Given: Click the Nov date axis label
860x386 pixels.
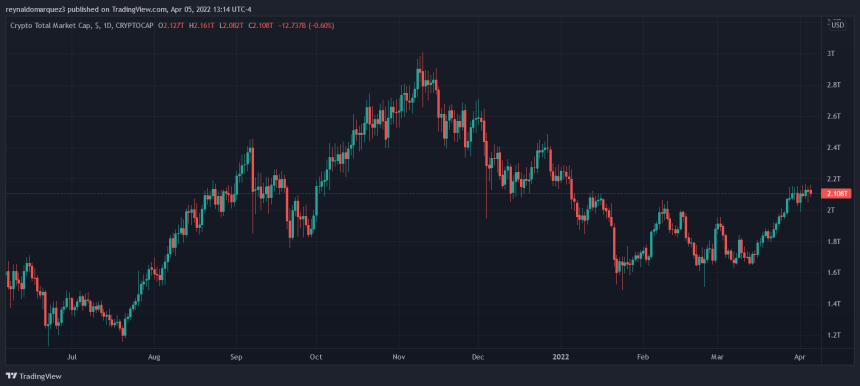Looking at the screenshot, I should 399,357.
